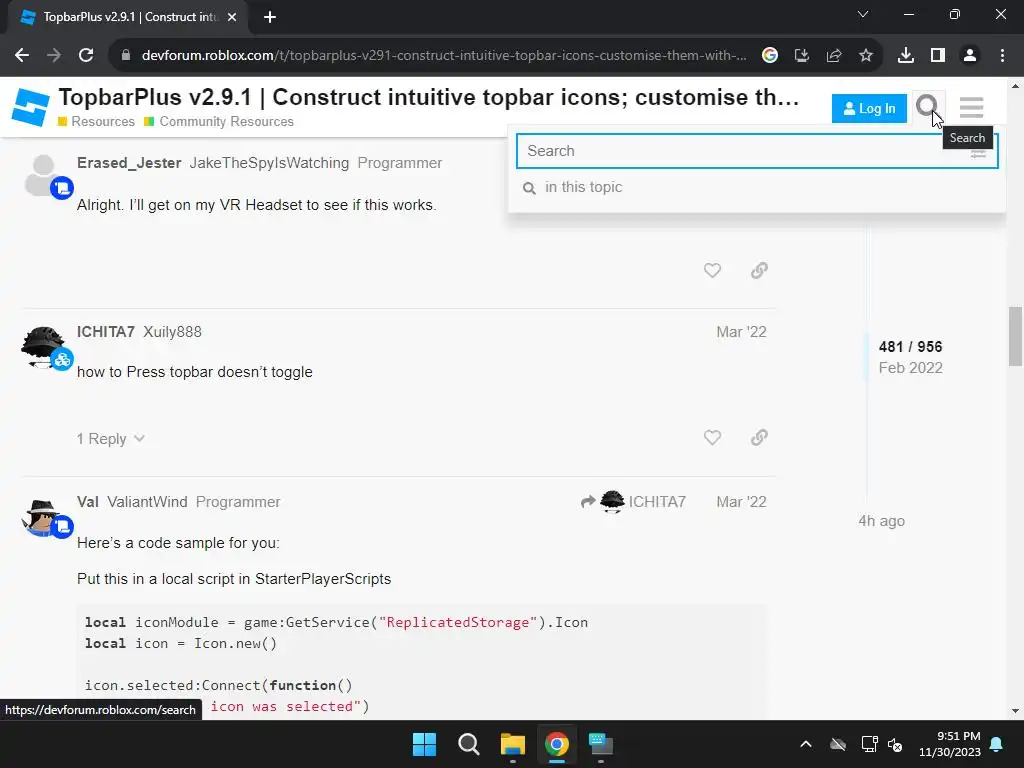Open the notification bell in the taskbar

point(997,744)
